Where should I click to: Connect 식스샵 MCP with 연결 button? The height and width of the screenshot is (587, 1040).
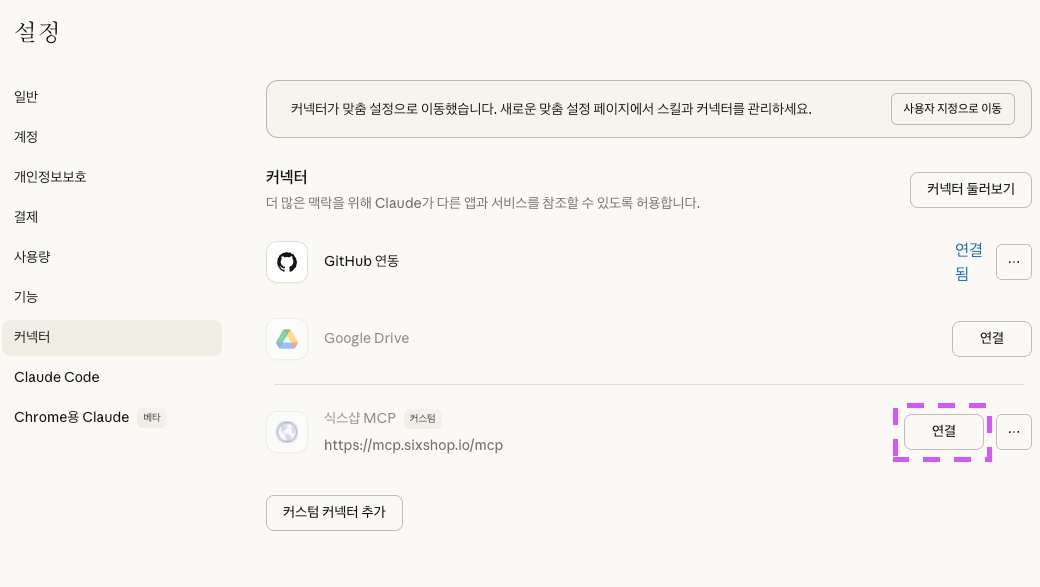943,432
